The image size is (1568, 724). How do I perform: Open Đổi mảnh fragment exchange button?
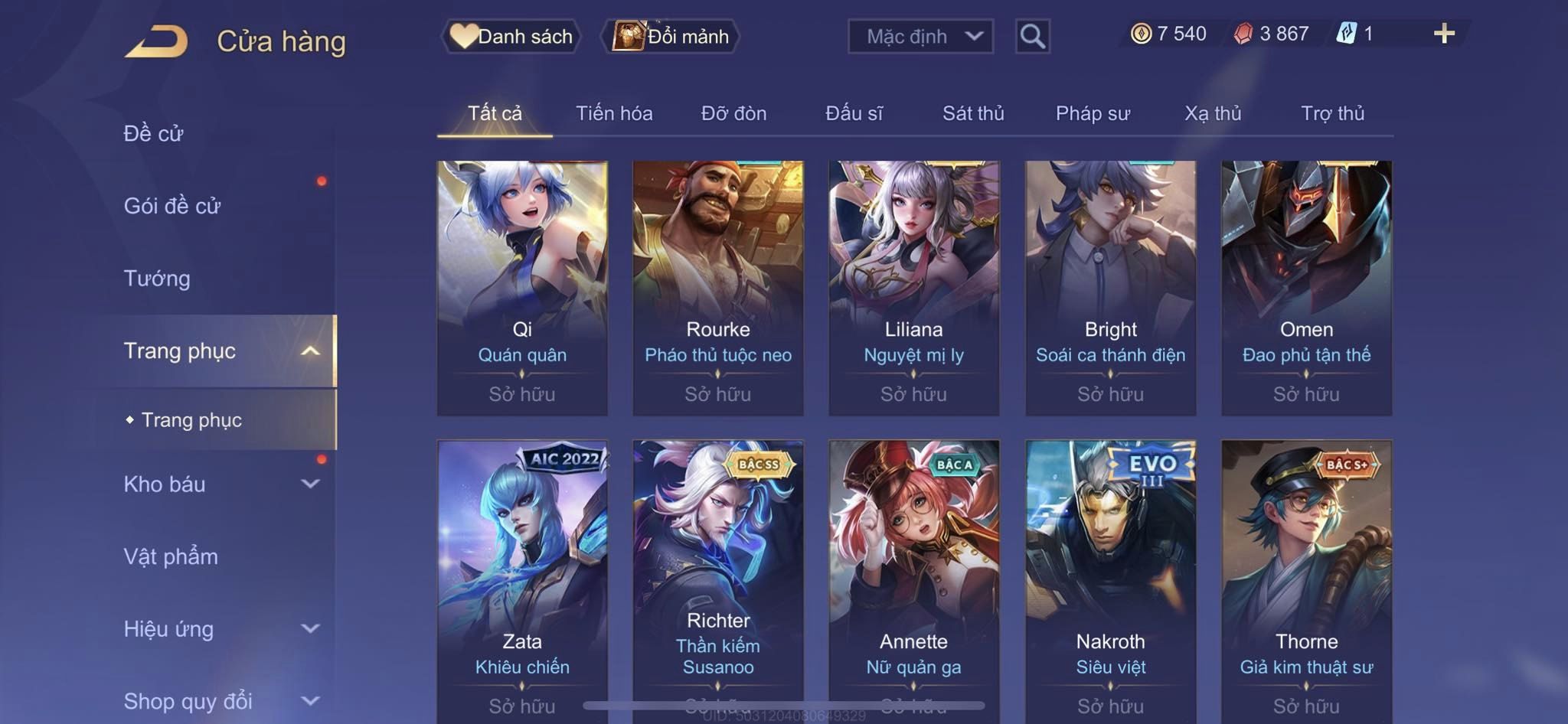[671, 36]
